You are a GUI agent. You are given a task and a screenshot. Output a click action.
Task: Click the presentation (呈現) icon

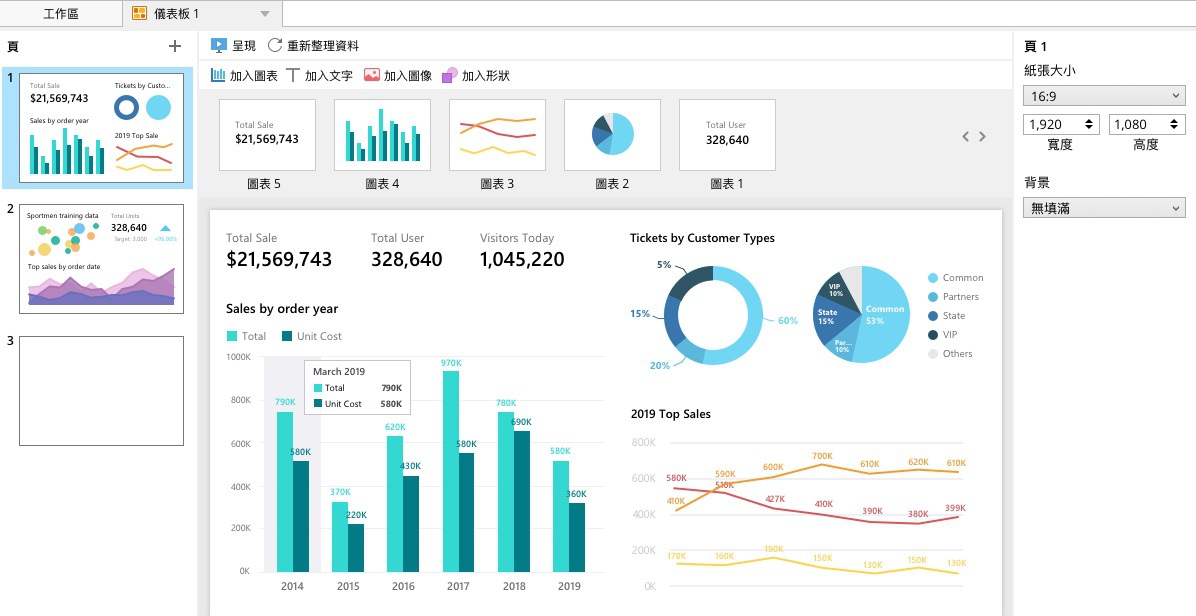tap(219, 45)
